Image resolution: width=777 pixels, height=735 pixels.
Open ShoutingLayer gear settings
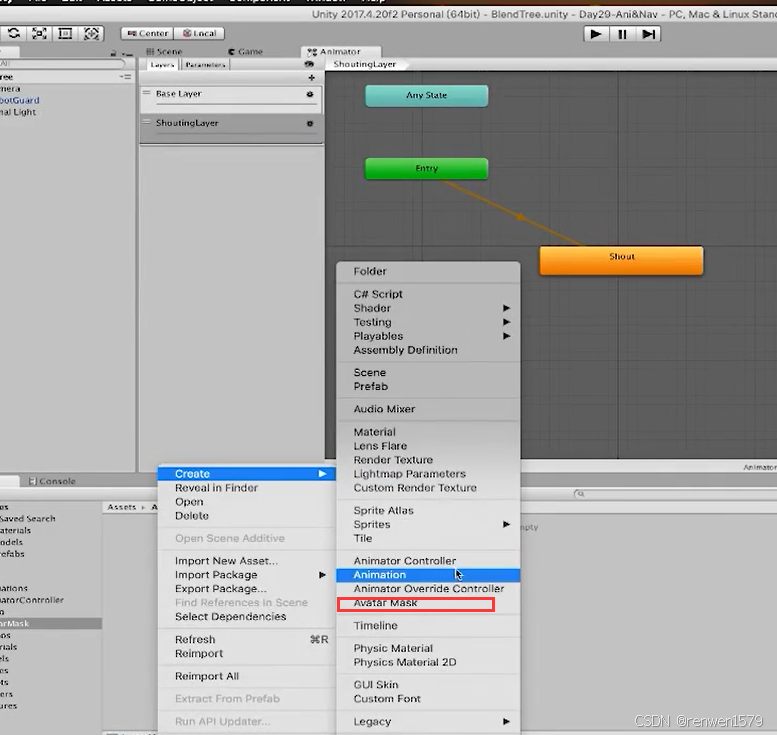pyautogui.click(x=310, y=123)
